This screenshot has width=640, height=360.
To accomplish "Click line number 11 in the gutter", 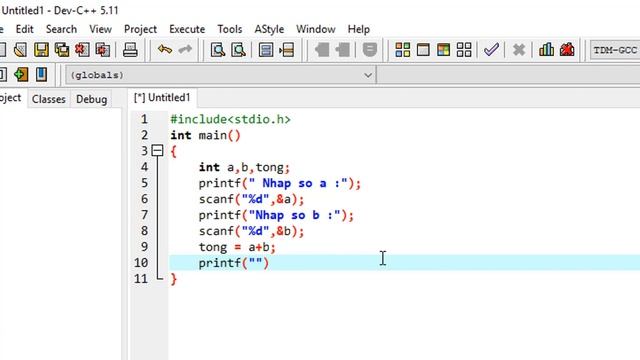I will click(x=141, y=279).
